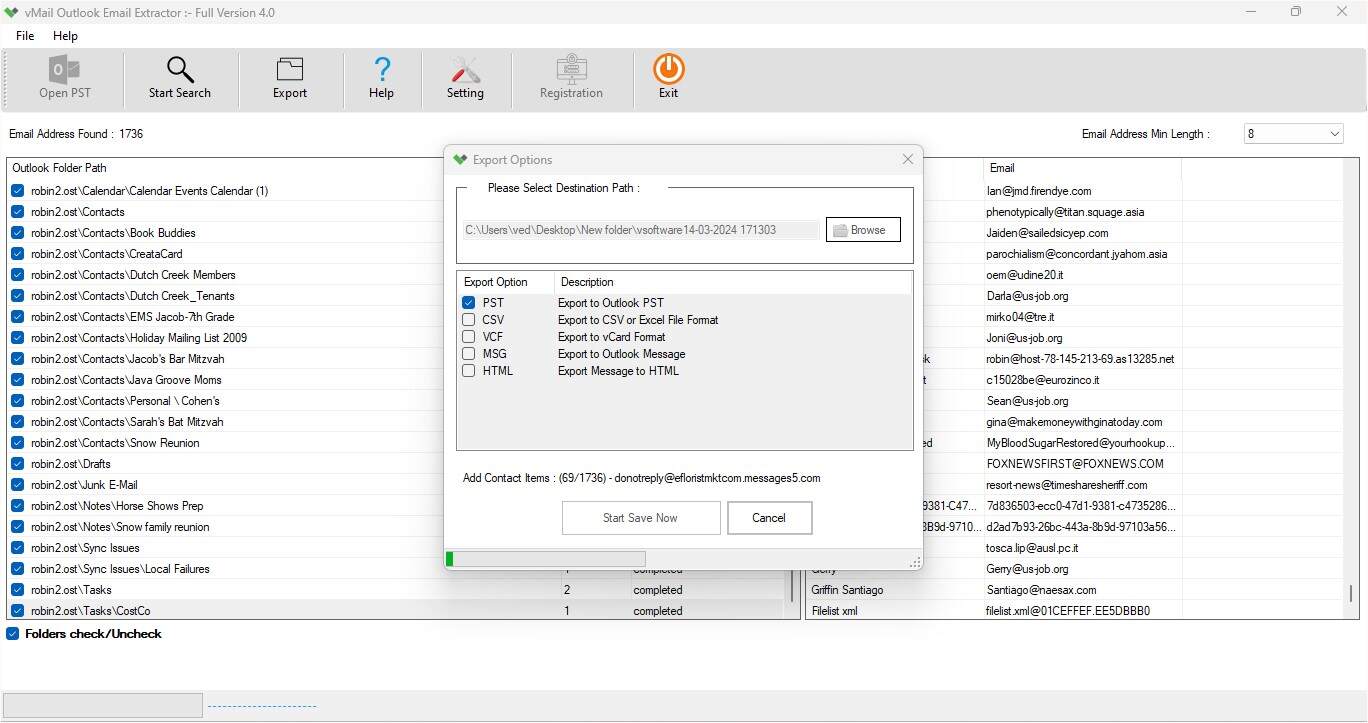Uncheck robin2.ost\Contacts folder checkbox
Screen dimensions: 1368x723
coord(18,212)
